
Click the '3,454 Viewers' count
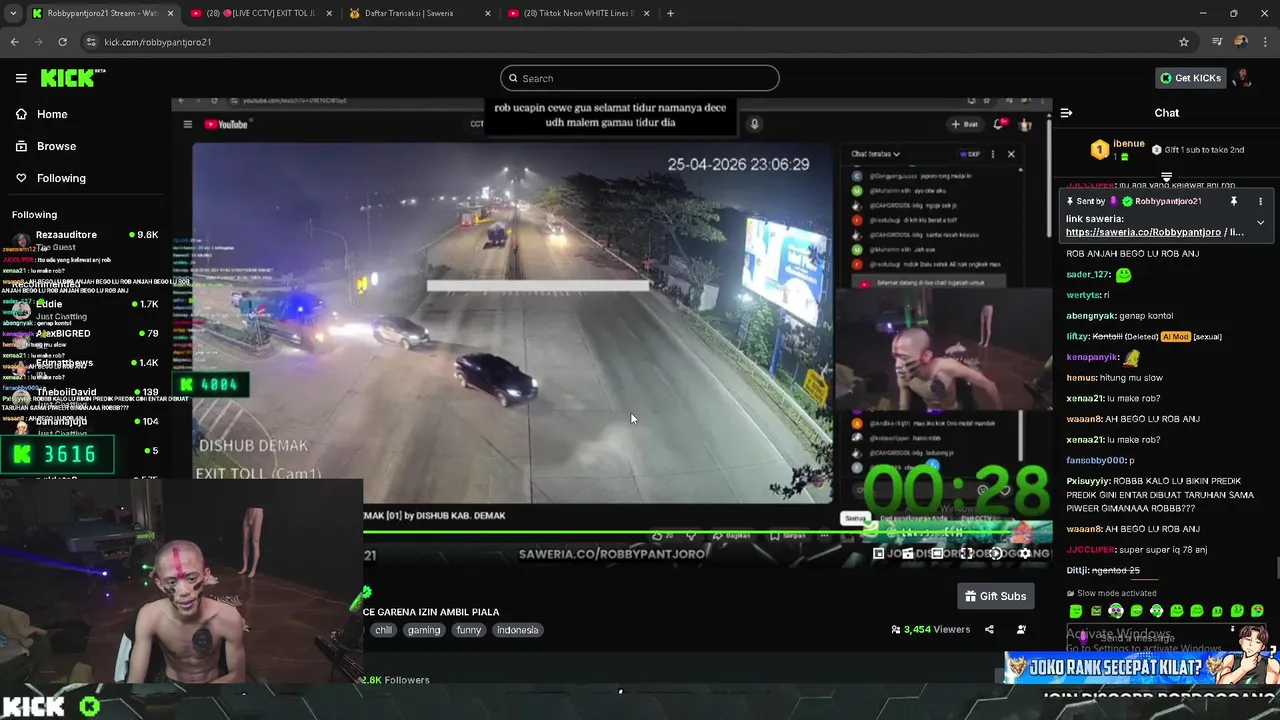pyautogui.click(x=931, y=630)
